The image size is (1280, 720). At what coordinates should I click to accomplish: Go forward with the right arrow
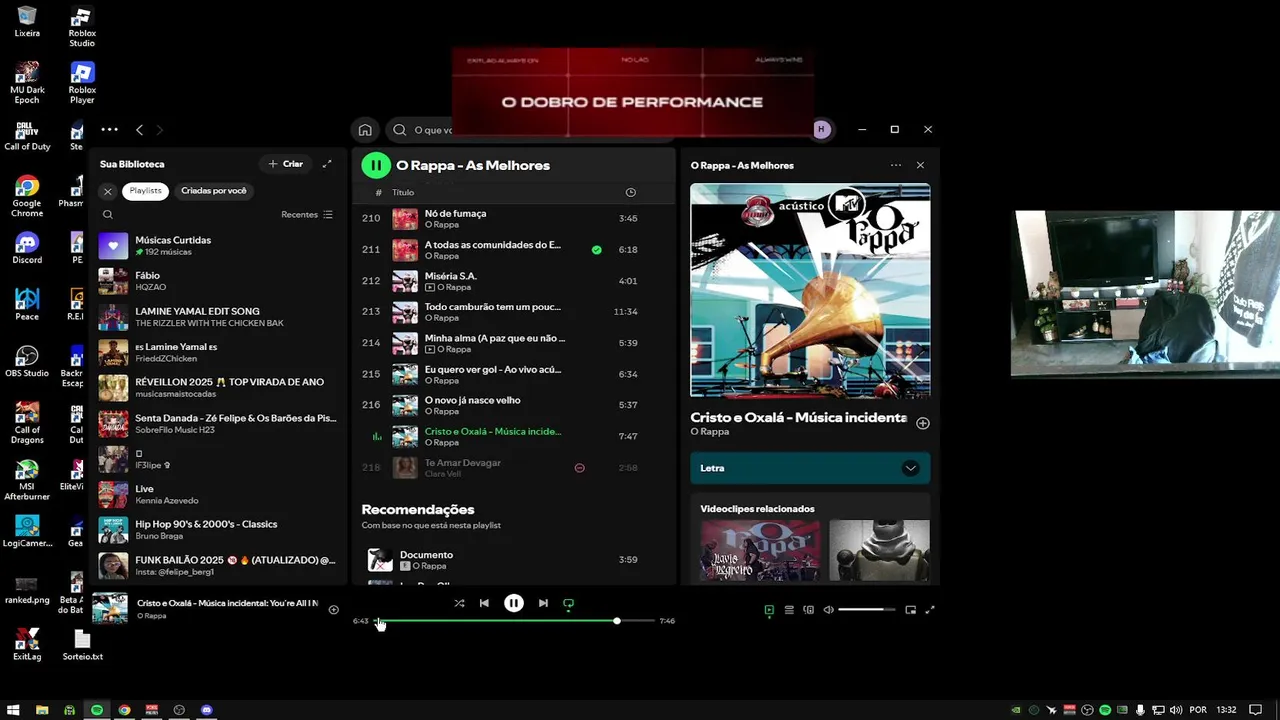point(159,130)
